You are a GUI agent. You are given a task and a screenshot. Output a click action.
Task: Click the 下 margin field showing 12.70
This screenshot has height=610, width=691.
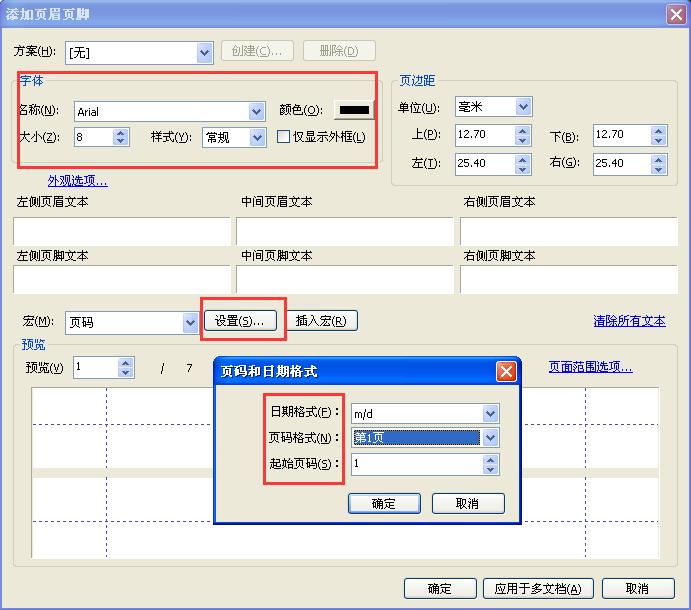[622, 135]
